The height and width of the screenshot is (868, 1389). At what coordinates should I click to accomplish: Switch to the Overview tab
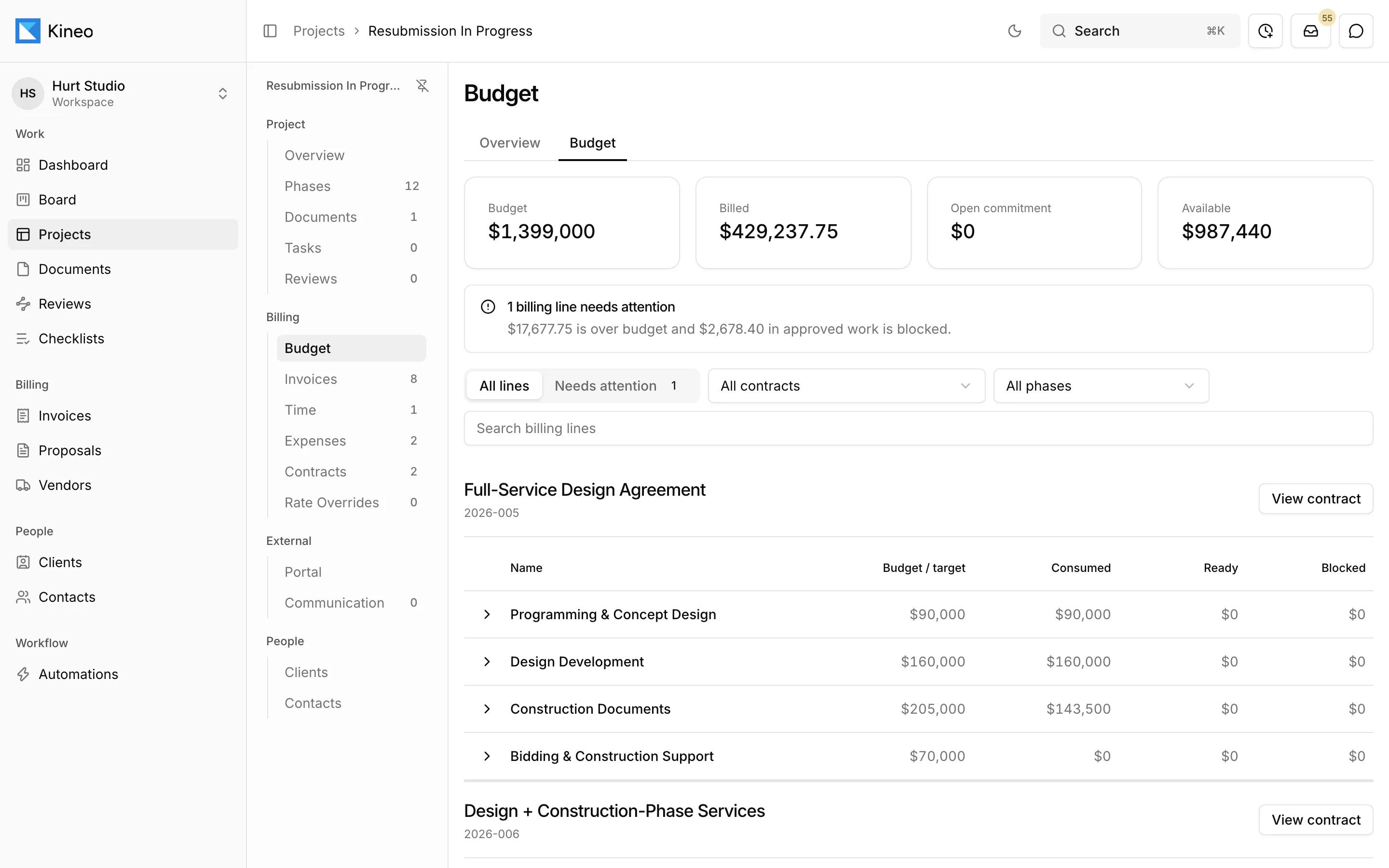510,143
